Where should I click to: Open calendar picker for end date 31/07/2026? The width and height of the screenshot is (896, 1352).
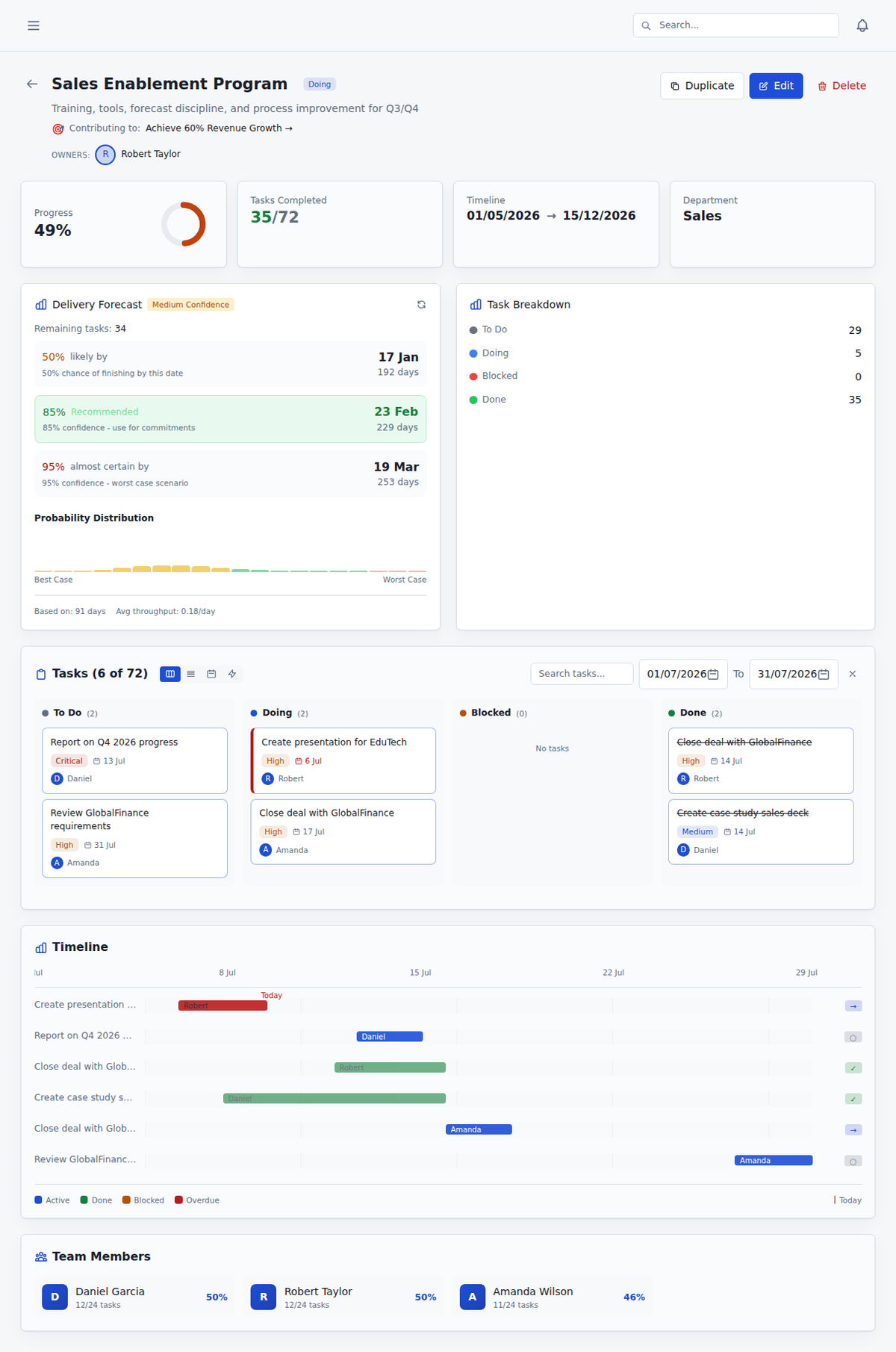pyautogui.click(x=824, y=675)
